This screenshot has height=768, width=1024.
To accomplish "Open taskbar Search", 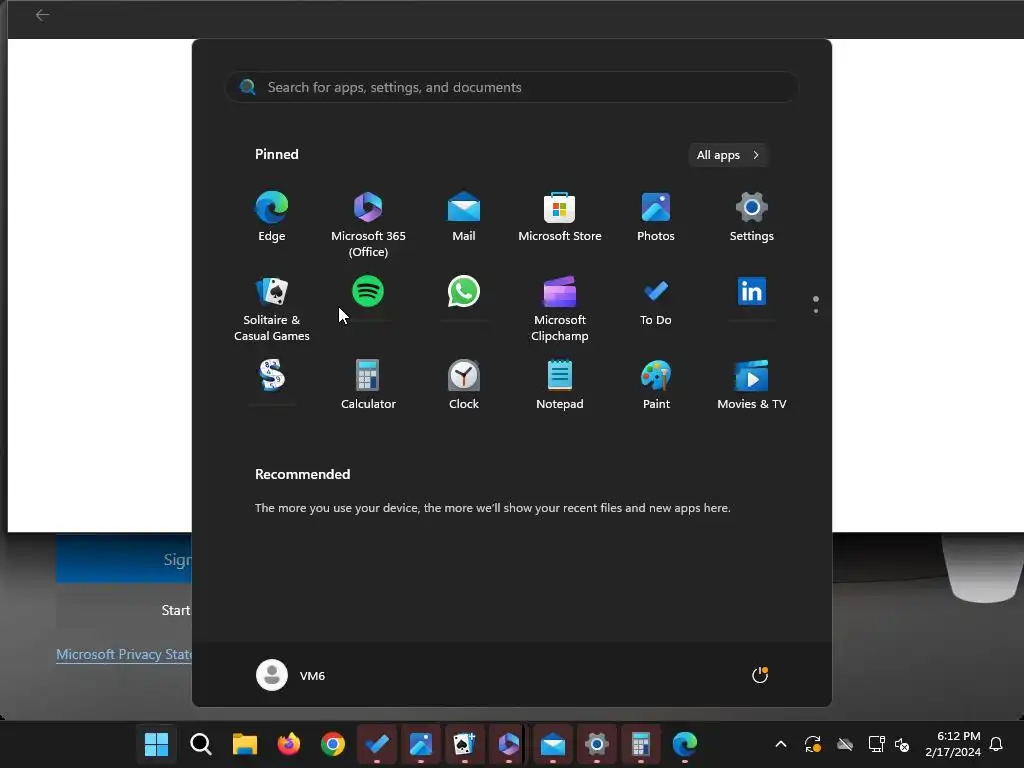I will pyautogui.click(x=200, y=744).
